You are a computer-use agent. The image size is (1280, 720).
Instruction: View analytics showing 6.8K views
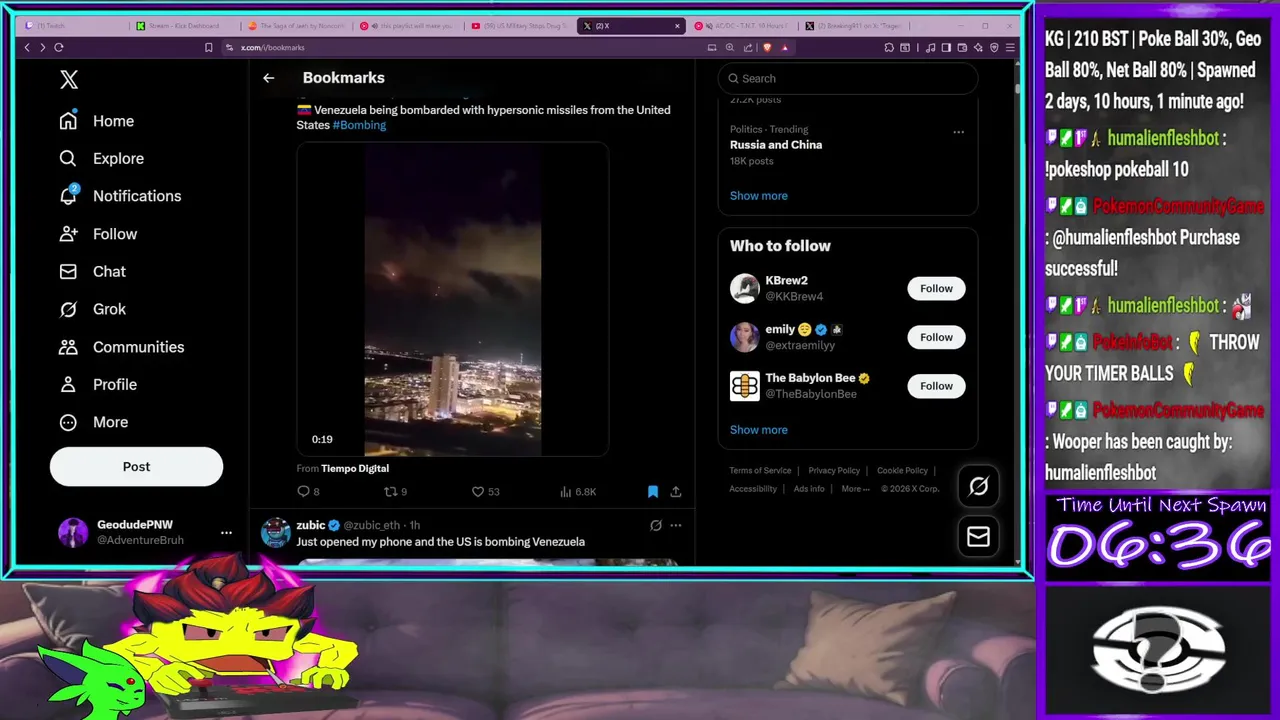click(x=578, y=492)
